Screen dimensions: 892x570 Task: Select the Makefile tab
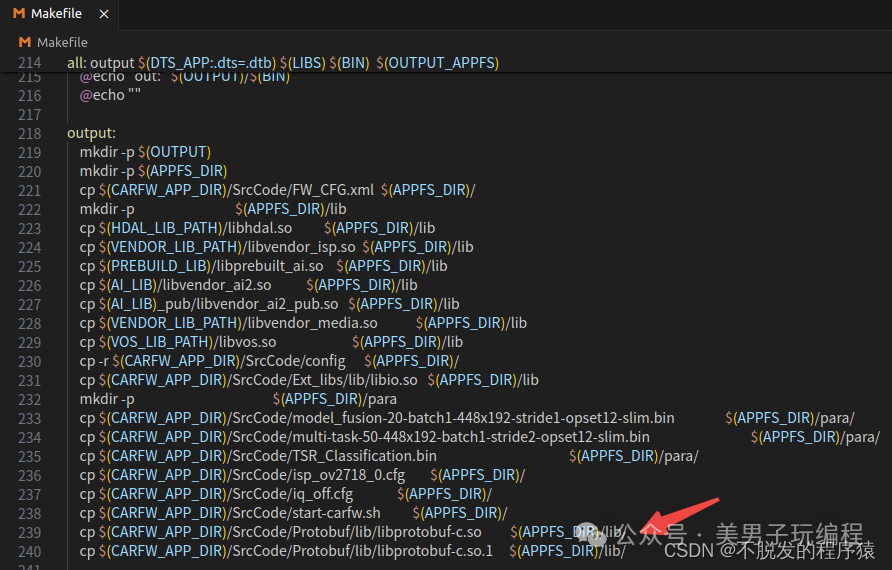point(59,14)
